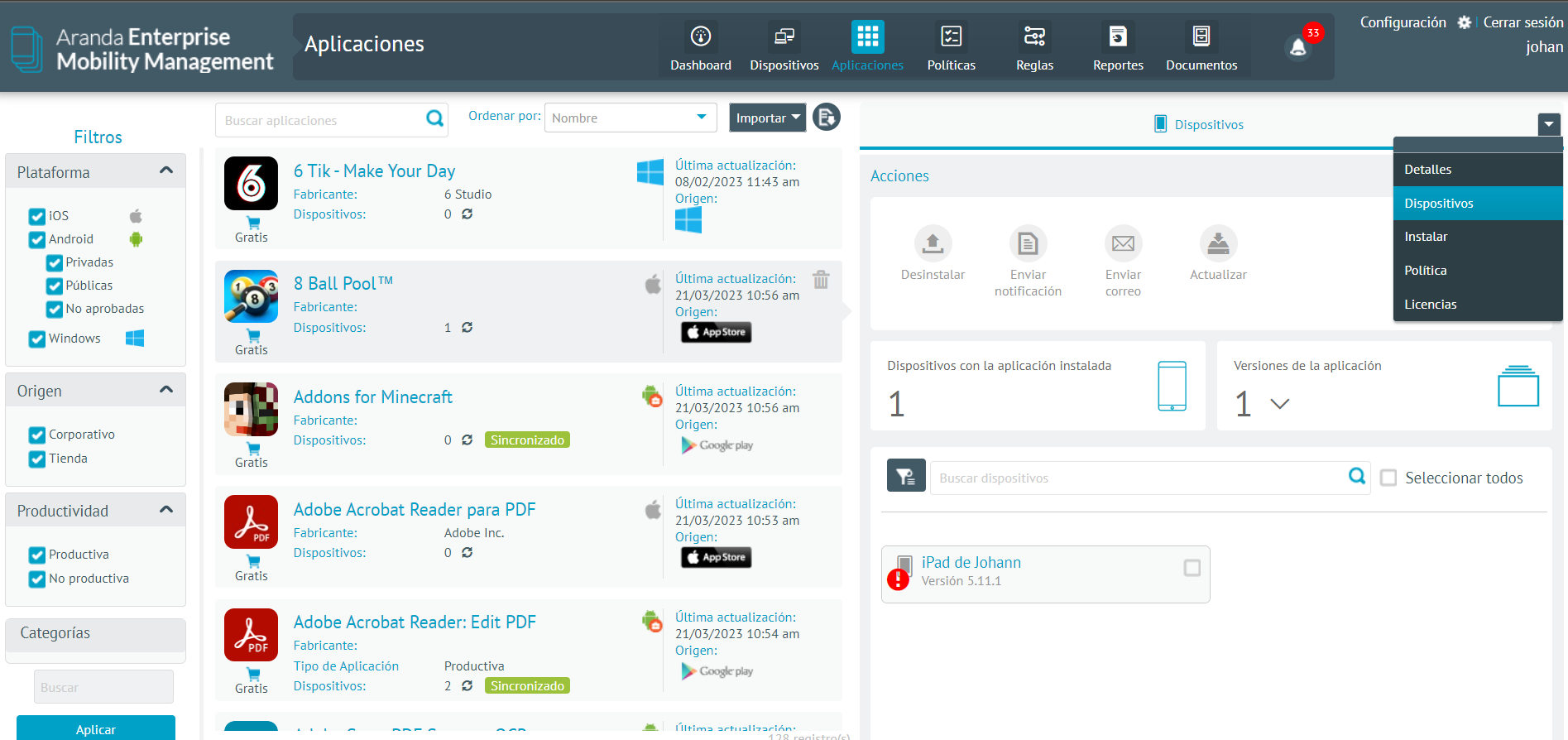Open the Importar dropdown button

click(x=767, y=118)
